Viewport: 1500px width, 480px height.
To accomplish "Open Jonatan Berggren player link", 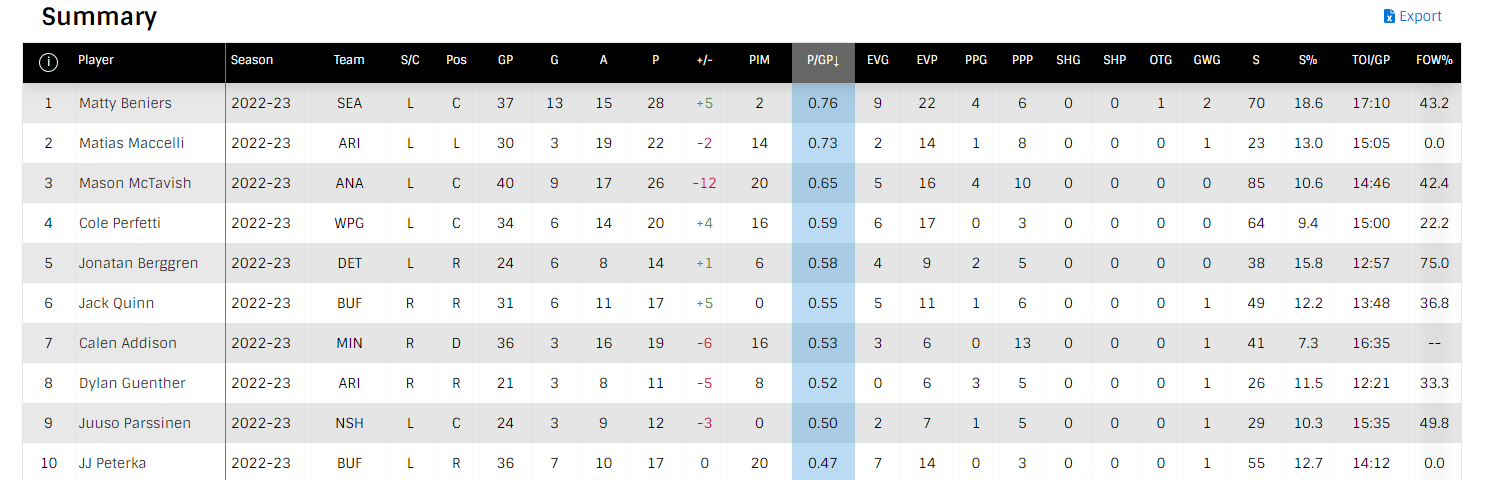I will [138, 263].
